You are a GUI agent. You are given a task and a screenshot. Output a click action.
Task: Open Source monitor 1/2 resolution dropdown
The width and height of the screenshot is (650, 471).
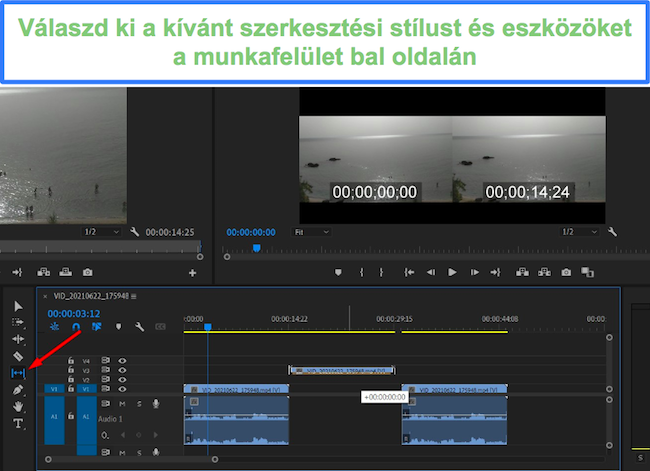tap(101, 232)
